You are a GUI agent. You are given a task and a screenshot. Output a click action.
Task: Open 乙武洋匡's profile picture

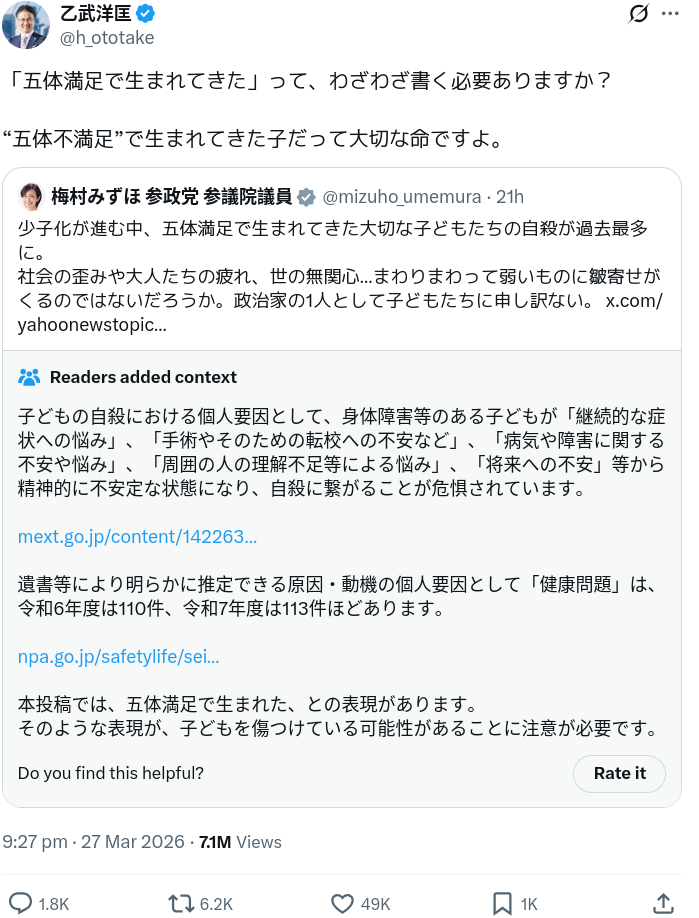[25, 25]
